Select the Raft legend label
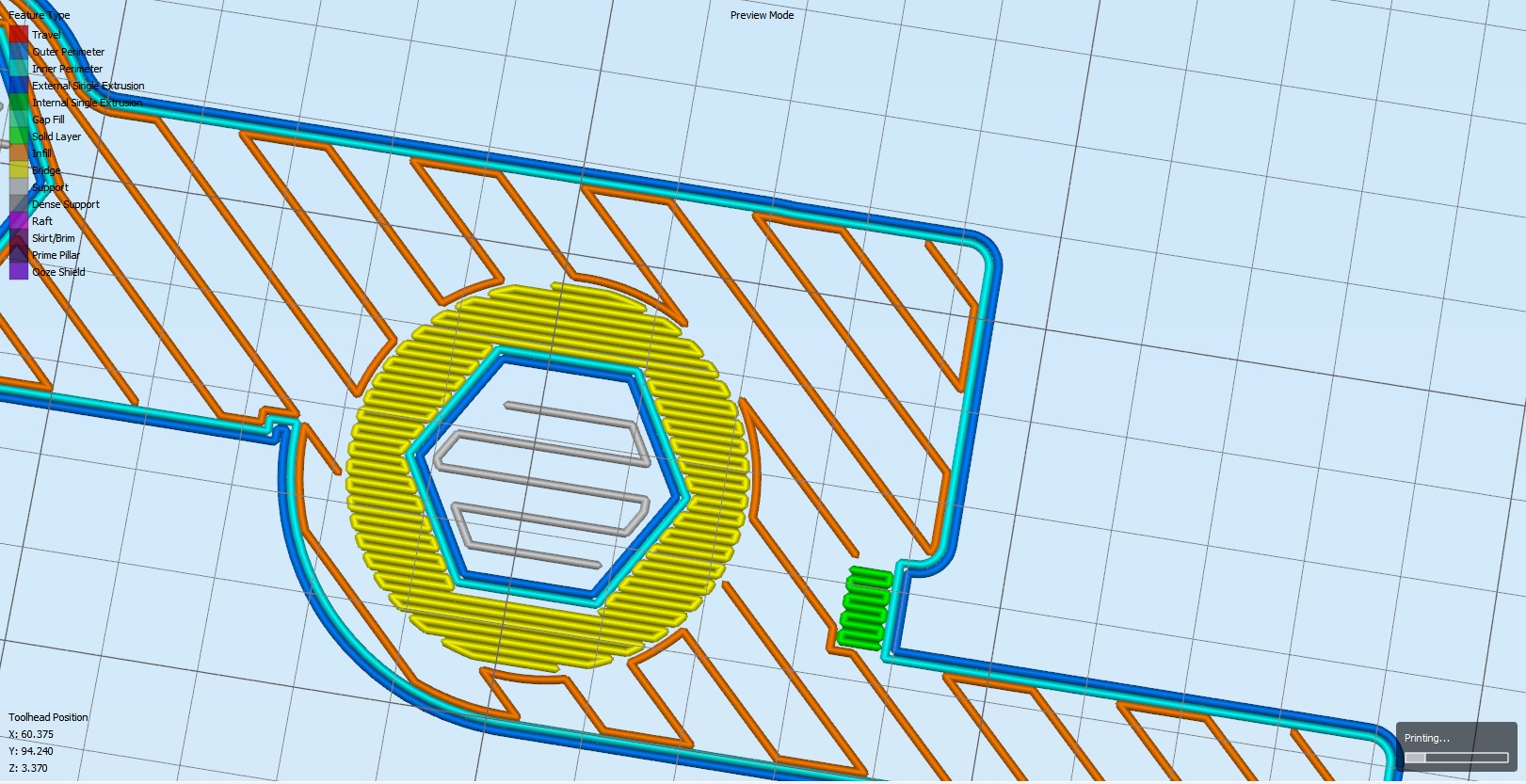This screenshot has width=1526, height=784. click(x=42, y=221)
